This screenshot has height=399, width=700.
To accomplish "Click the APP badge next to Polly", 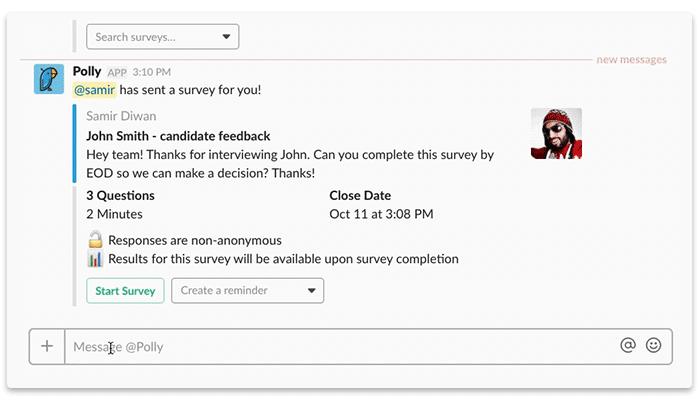I will click(117, 73).
